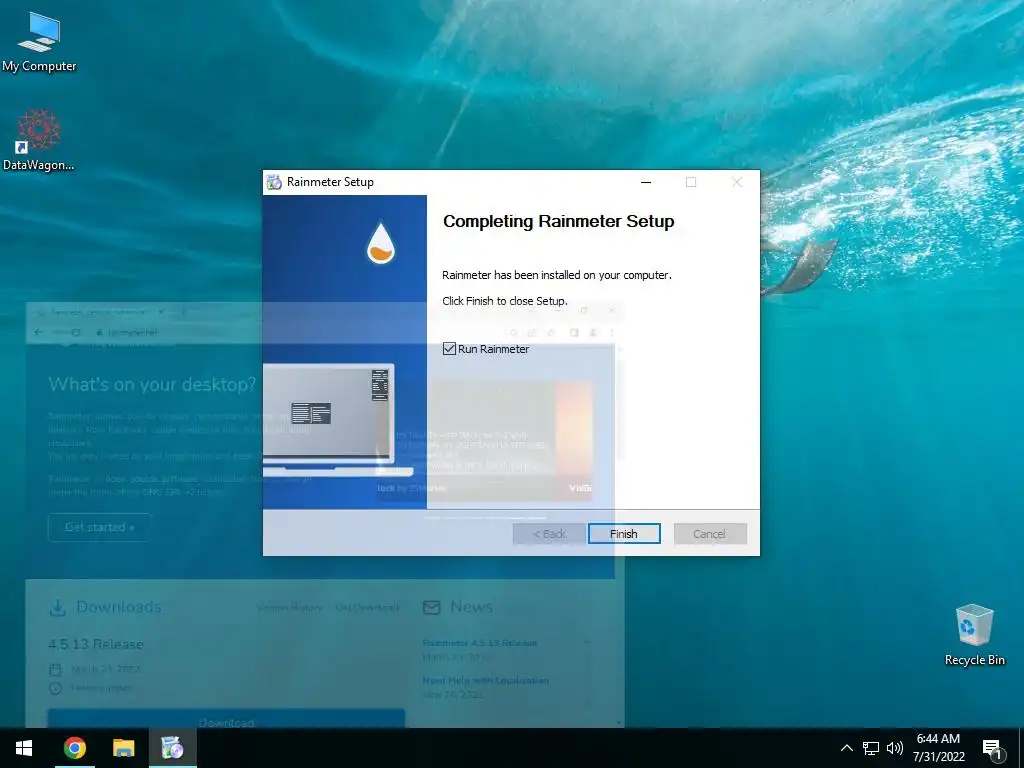Click the Rainmeter installer taskbar icon
The height and width of the screenshot is (768, 1024).
(x=172, y=748)
